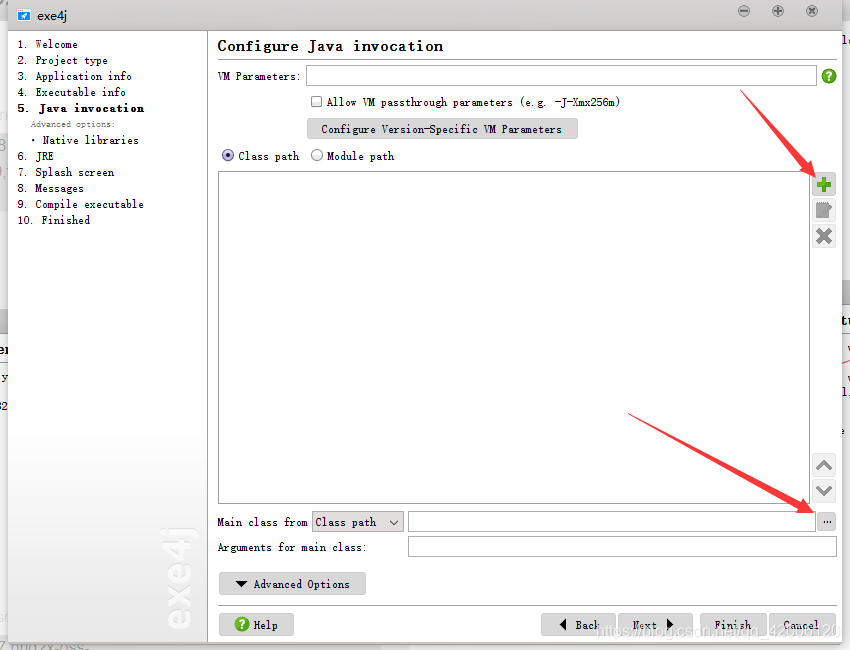Image resolution: width=850 pixels, height=650 pixels.
Task: Go to step 1 Welcome
Action: point(47,44)
